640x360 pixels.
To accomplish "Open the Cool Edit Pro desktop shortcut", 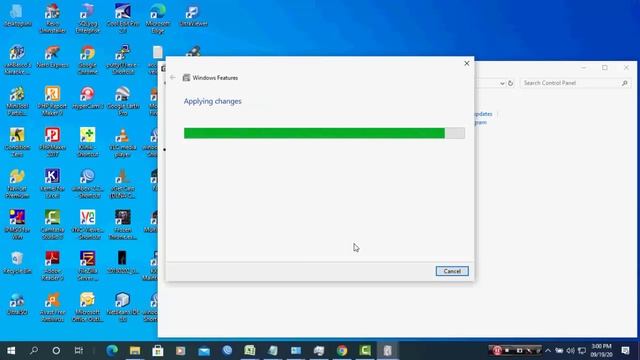I will 122,18.
